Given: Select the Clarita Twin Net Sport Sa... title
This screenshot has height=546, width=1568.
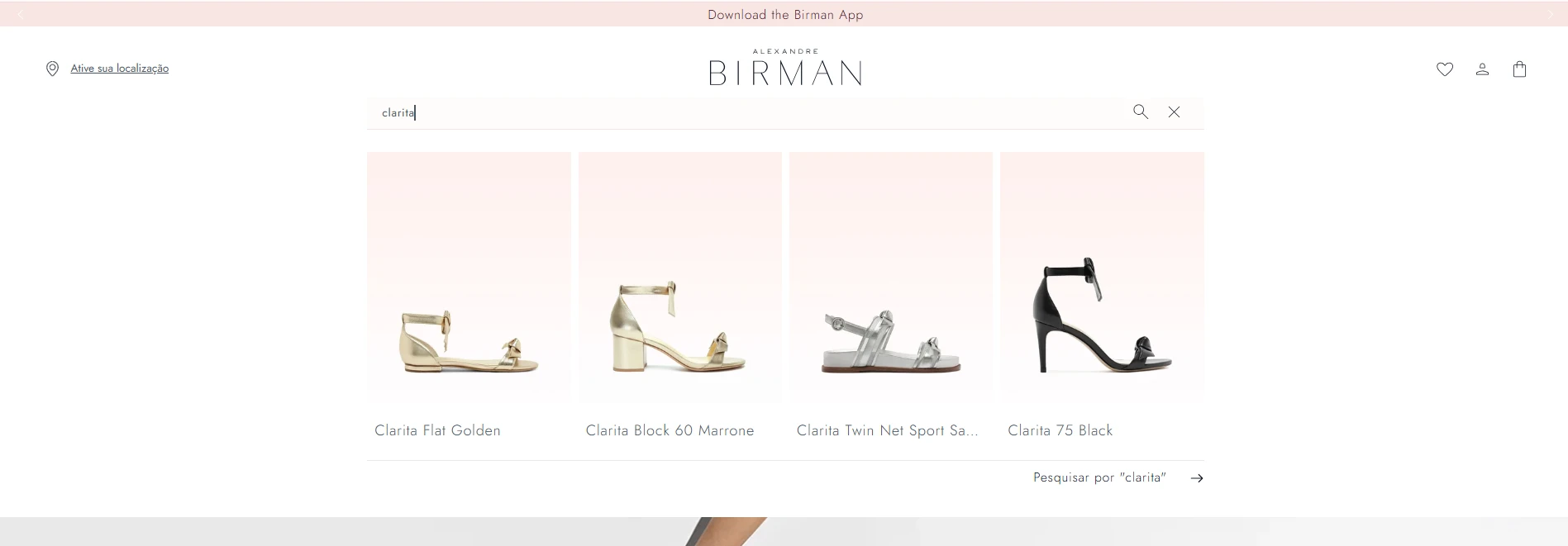Looking at the screenshot, I should pos(887,430).
